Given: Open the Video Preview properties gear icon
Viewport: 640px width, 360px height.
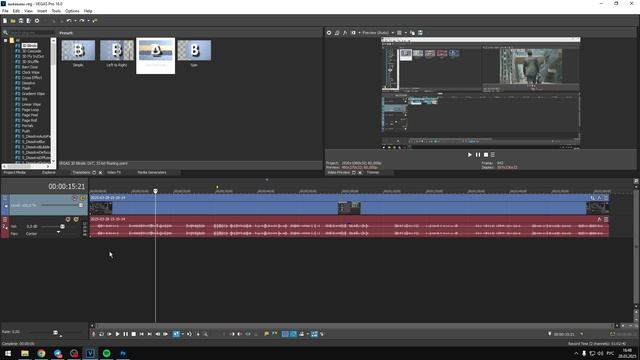Looking at the screenshot, I should (329, 33).
